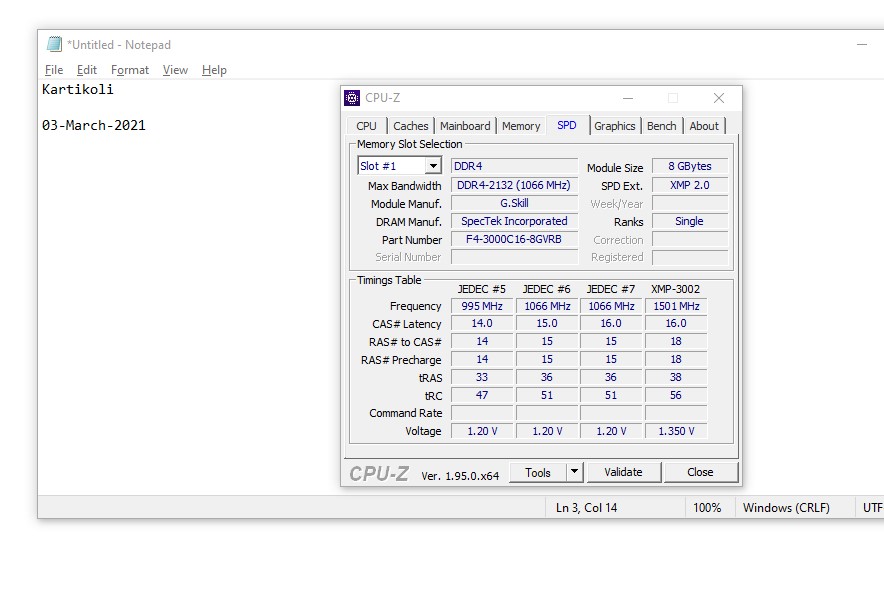Switch to the Bench tab
This screenshot has height=593, width=884.
661,126
